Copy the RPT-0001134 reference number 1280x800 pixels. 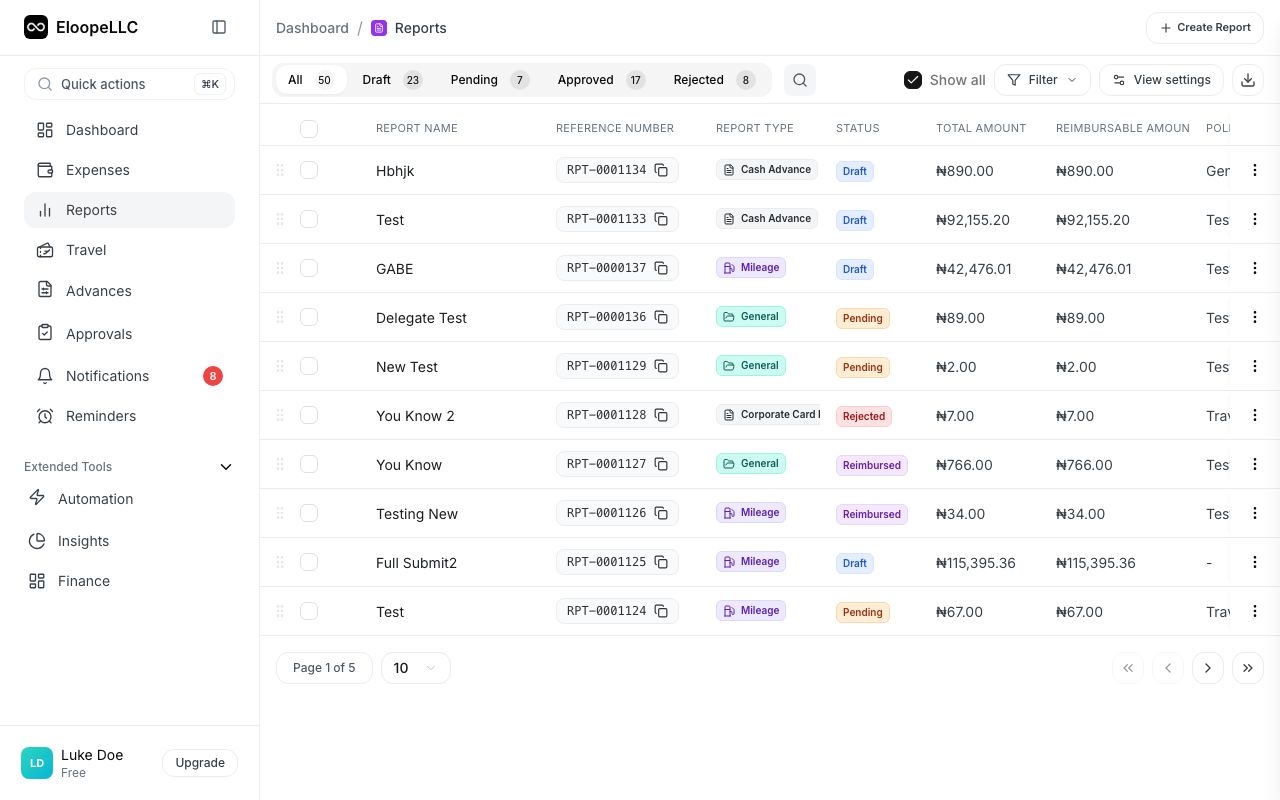[x=661, y=170]
